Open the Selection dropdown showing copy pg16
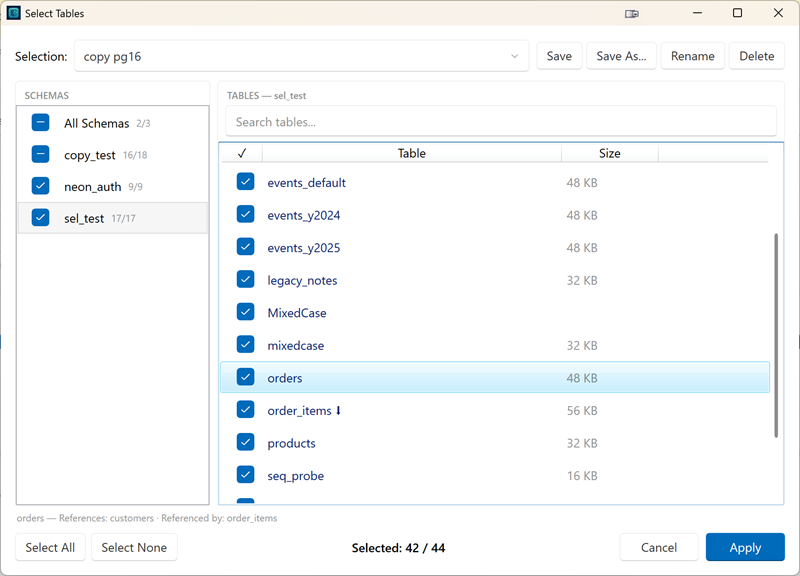 [302, 56]
